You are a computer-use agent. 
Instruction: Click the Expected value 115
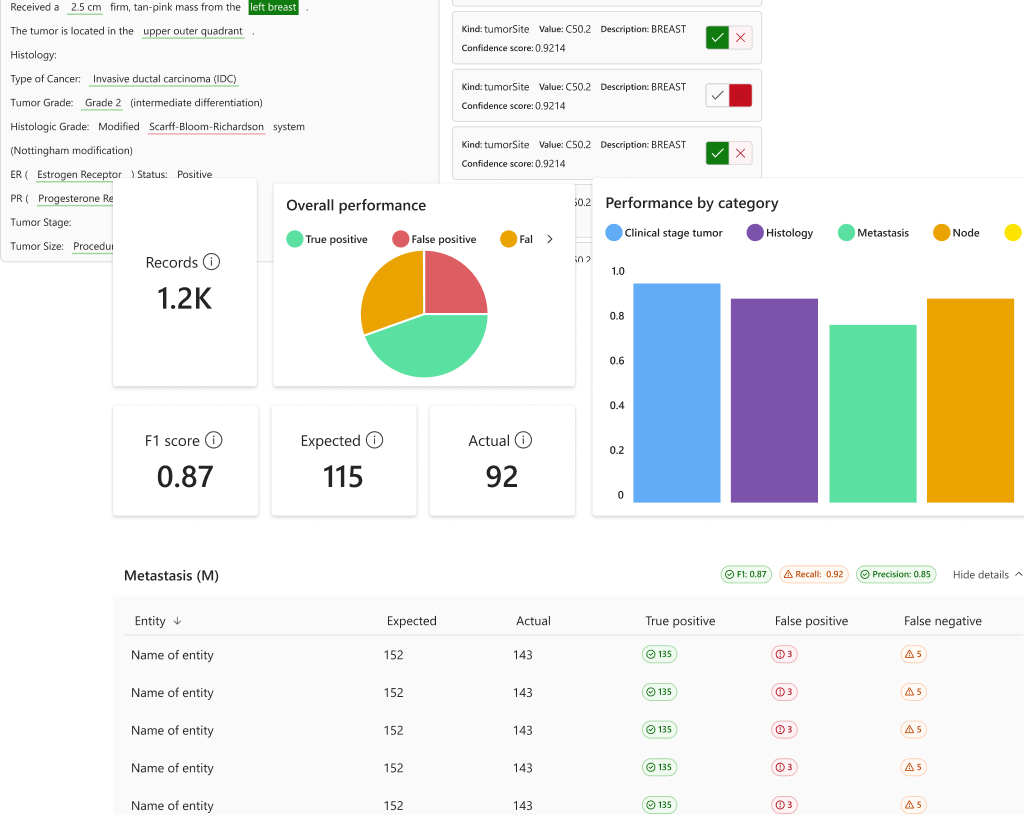343,477
